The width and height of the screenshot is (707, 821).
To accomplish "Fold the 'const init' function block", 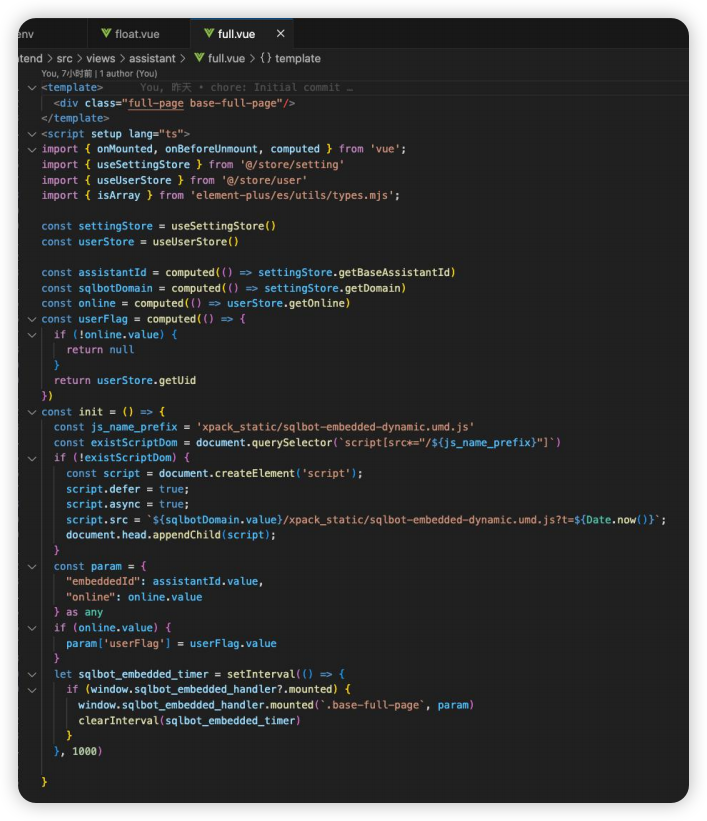I will pyautogui.click(x=32, y=412).
